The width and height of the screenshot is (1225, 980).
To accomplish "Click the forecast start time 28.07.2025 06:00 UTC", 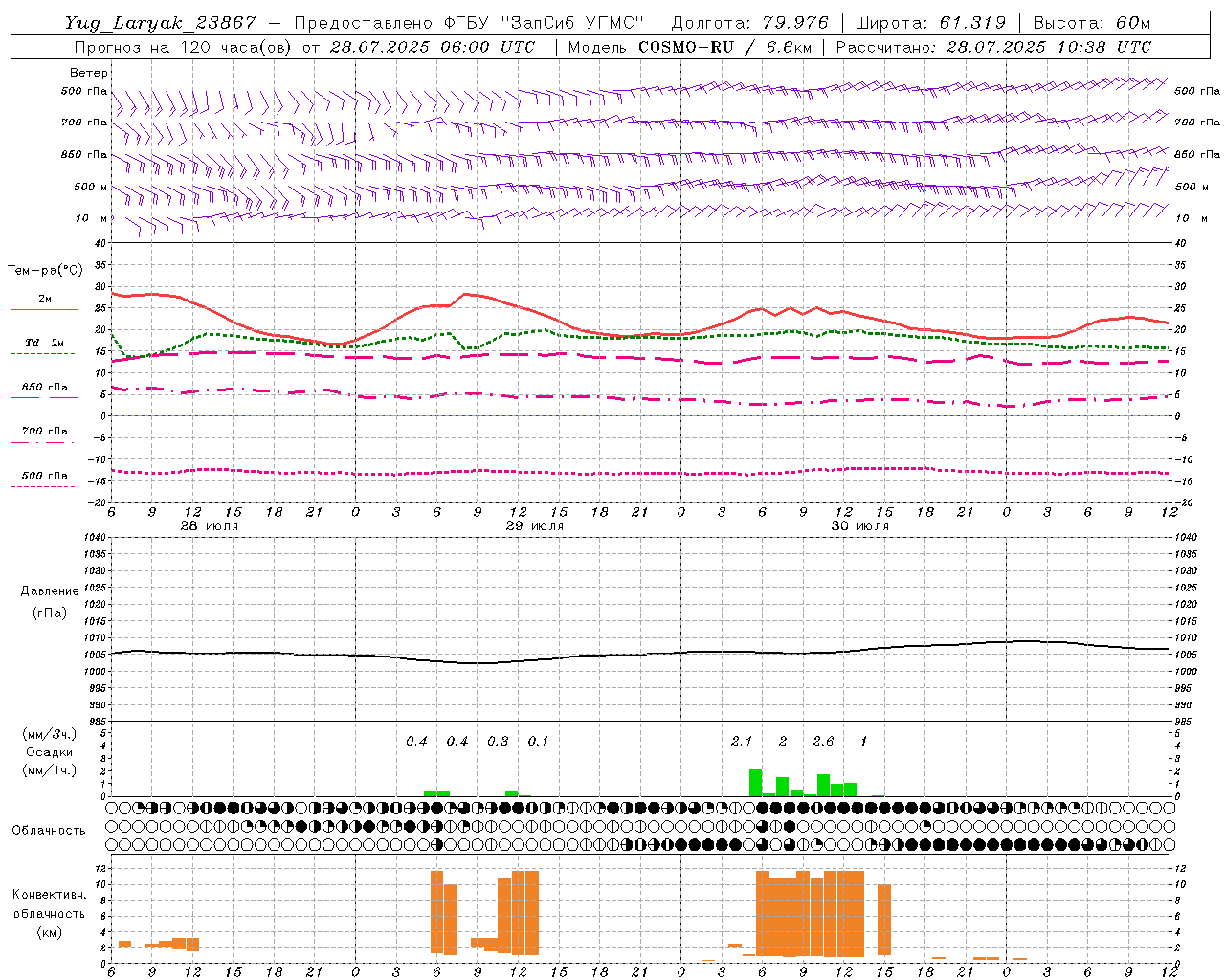I will (x=433, y=47).
